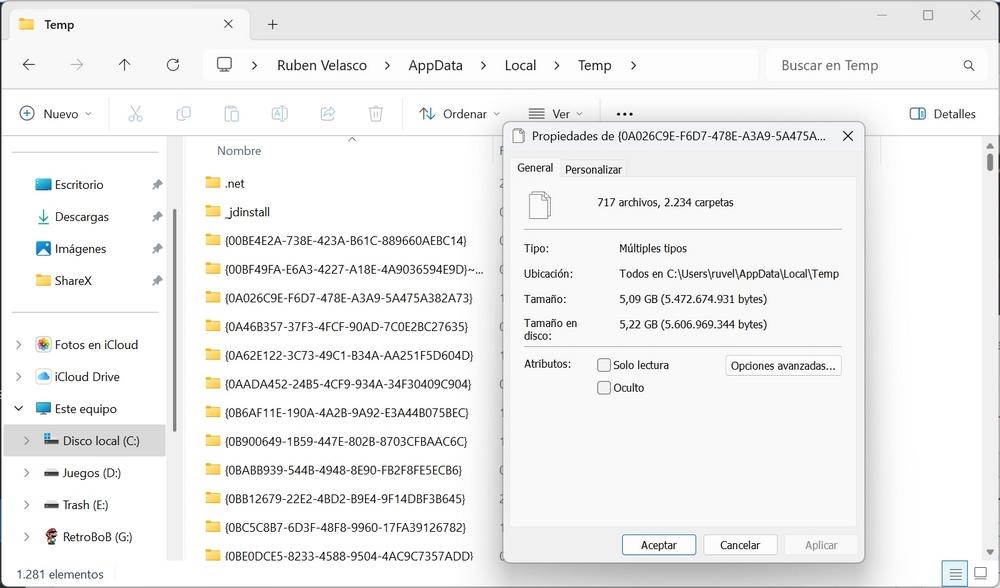Close the Temp tab
Screen dimensions: 1000x588
coord(228,24)
